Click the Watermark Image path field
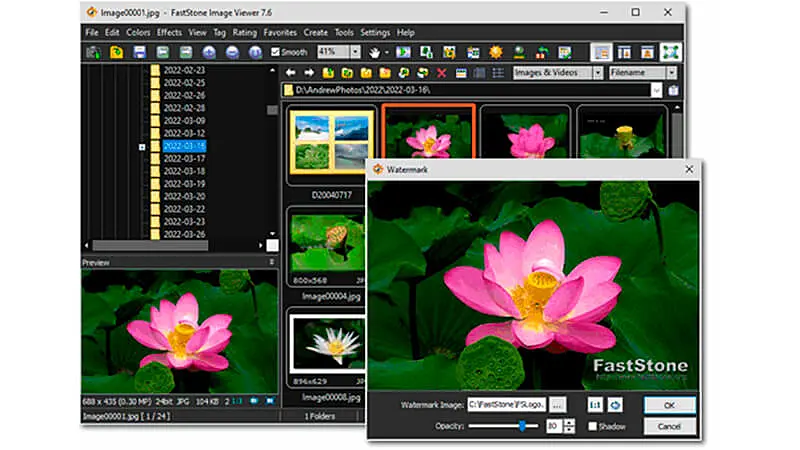Viewport: 800px width, 450px height. pyautogui.click(x=507, y=405)
